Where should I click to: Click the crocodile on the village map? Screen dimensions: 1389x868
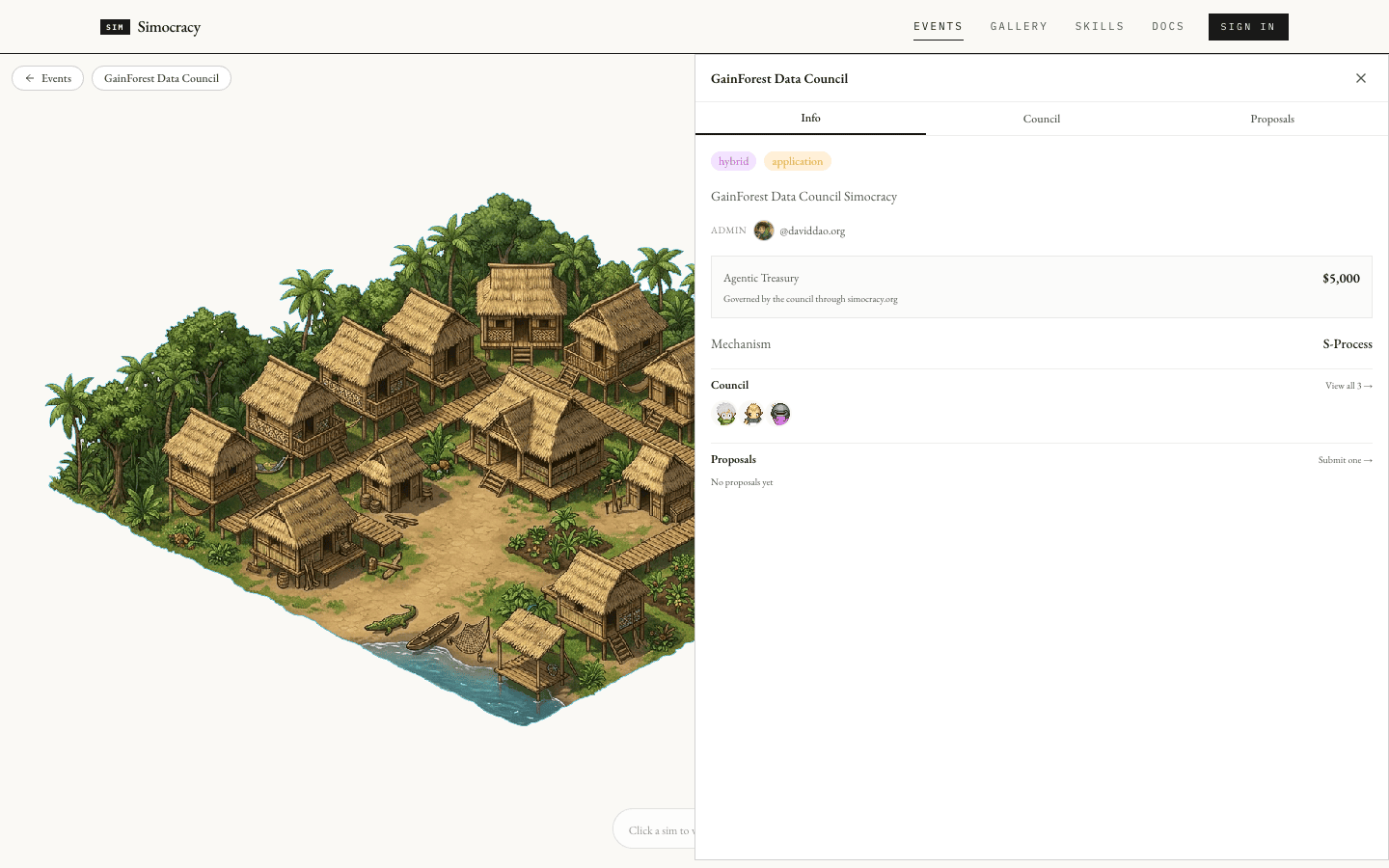[x=391, y=619]
